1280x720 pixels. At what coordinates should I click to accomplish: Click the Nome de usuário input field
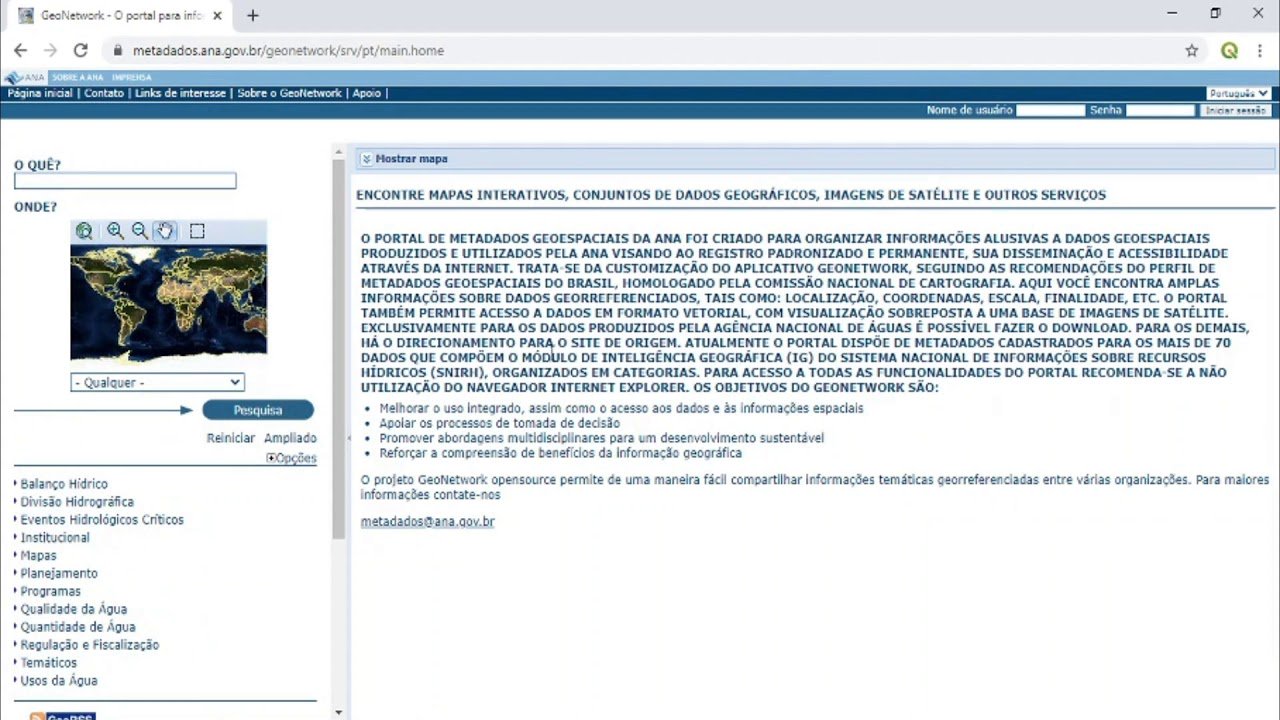coord(1050,110)
